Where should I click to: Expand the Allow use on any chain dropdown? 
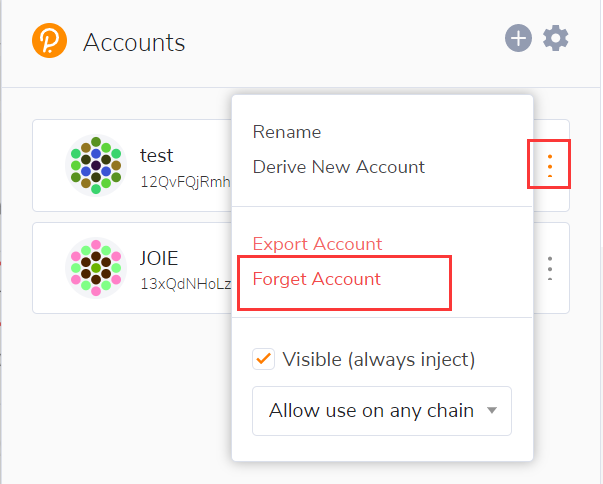click(382, 411)
